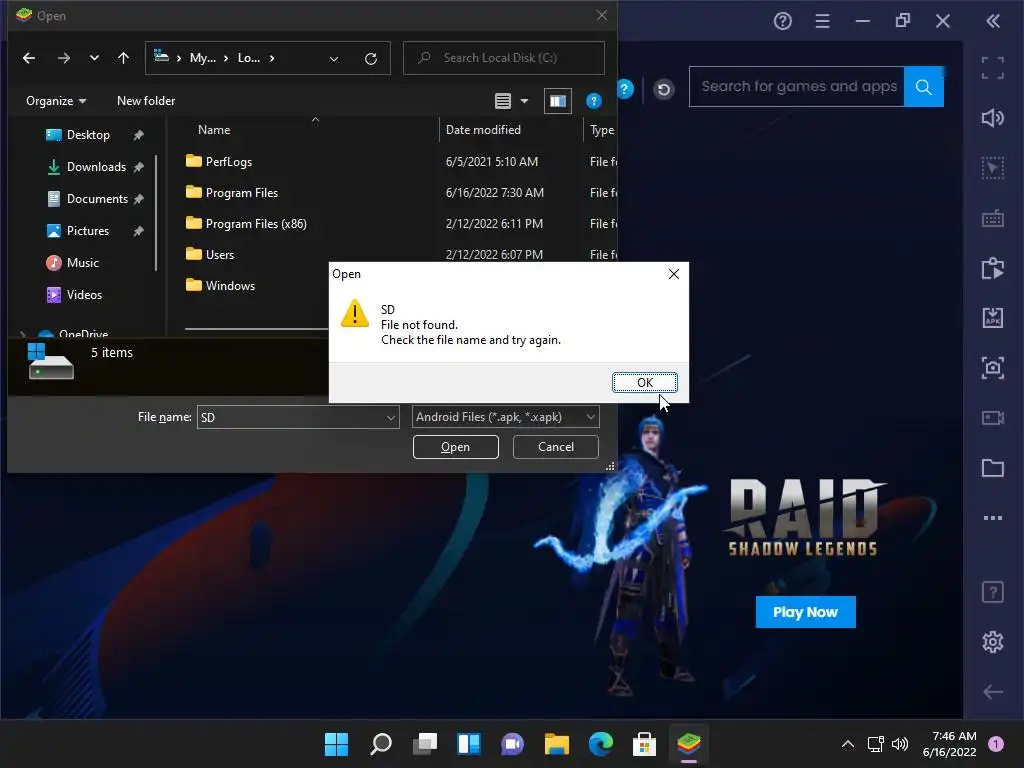Sort by the Date modified column header
Screen dimensions: 1024x768
coord(483,130)
